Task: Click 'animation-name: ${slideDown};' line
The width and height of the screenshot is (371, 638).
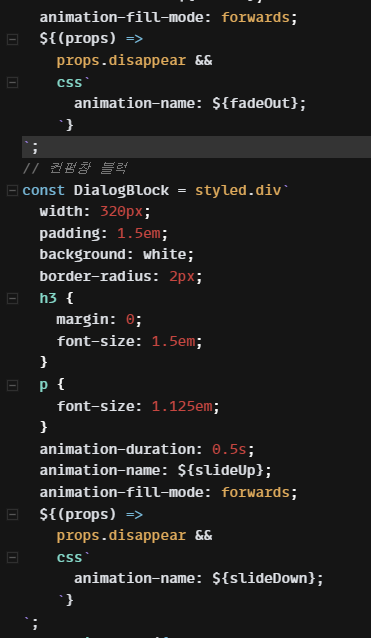Action: pyautogui.click(x=199, y=578)
